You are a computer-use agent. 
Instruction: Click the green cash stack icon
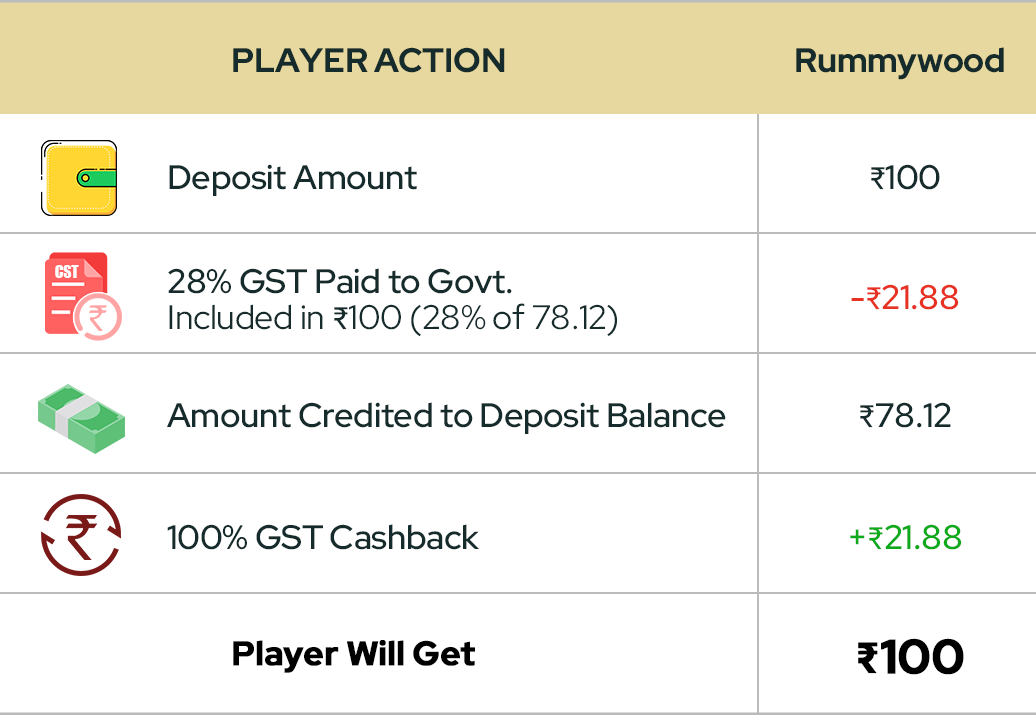pos(81,418)
